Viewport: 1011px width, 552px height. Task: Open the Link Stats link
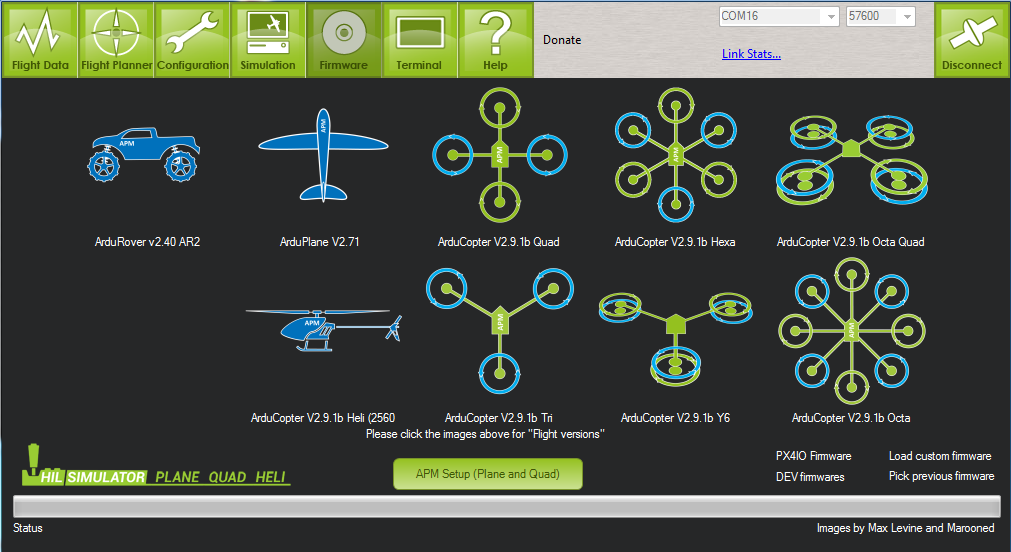point(751,54)
